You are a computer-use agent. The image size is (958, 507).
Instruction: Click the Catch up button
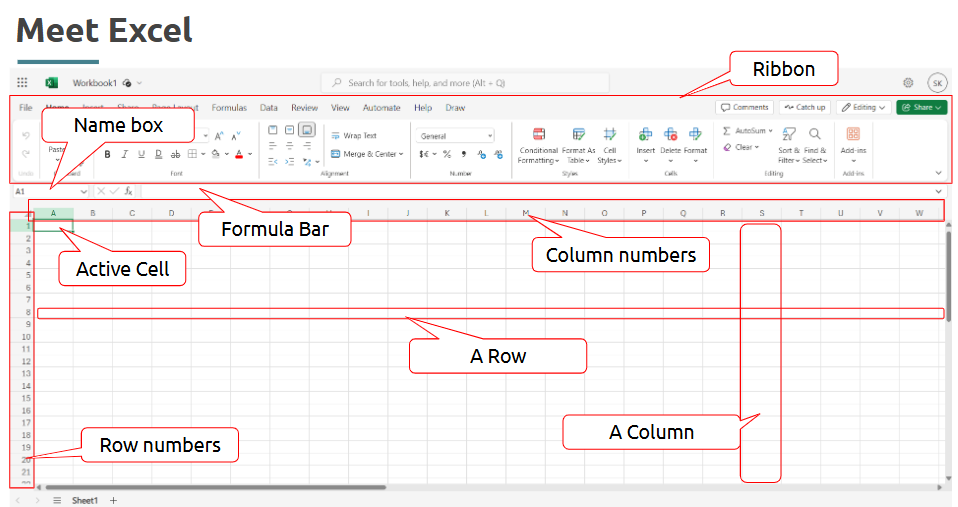point(805,107)
